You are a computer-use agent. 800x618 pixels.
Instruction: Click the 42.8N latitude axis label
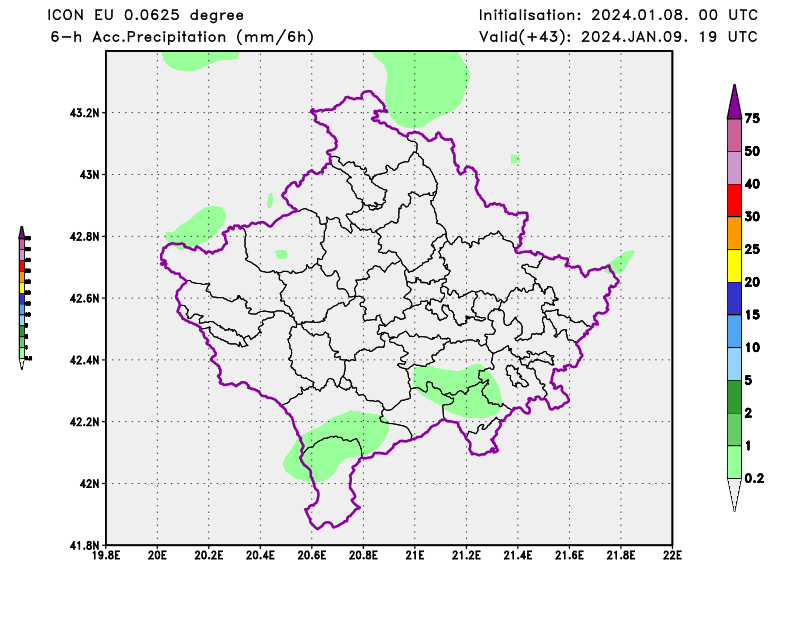coord(85,236)
